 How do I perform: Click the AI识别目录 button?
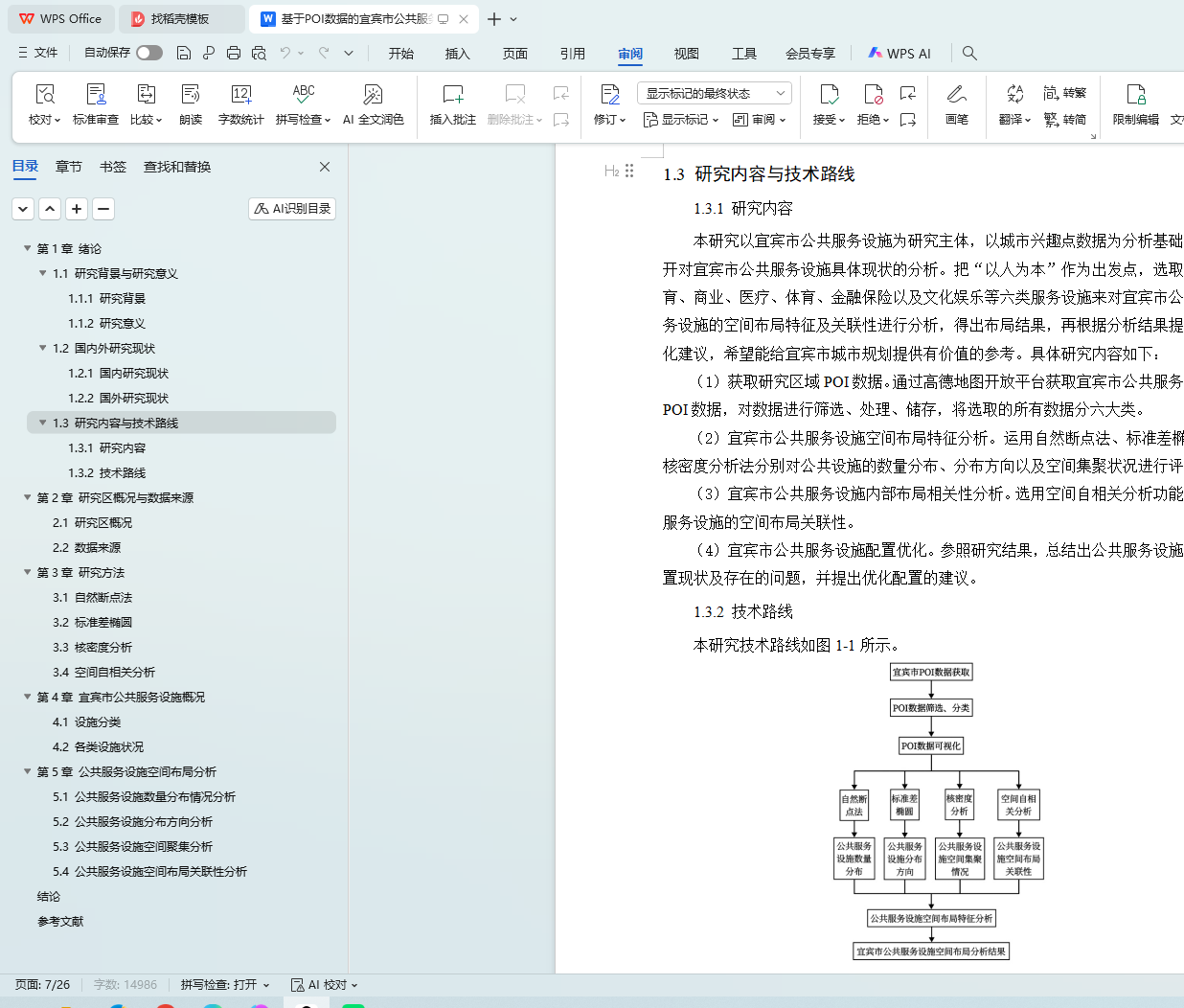tap(292, 209)
